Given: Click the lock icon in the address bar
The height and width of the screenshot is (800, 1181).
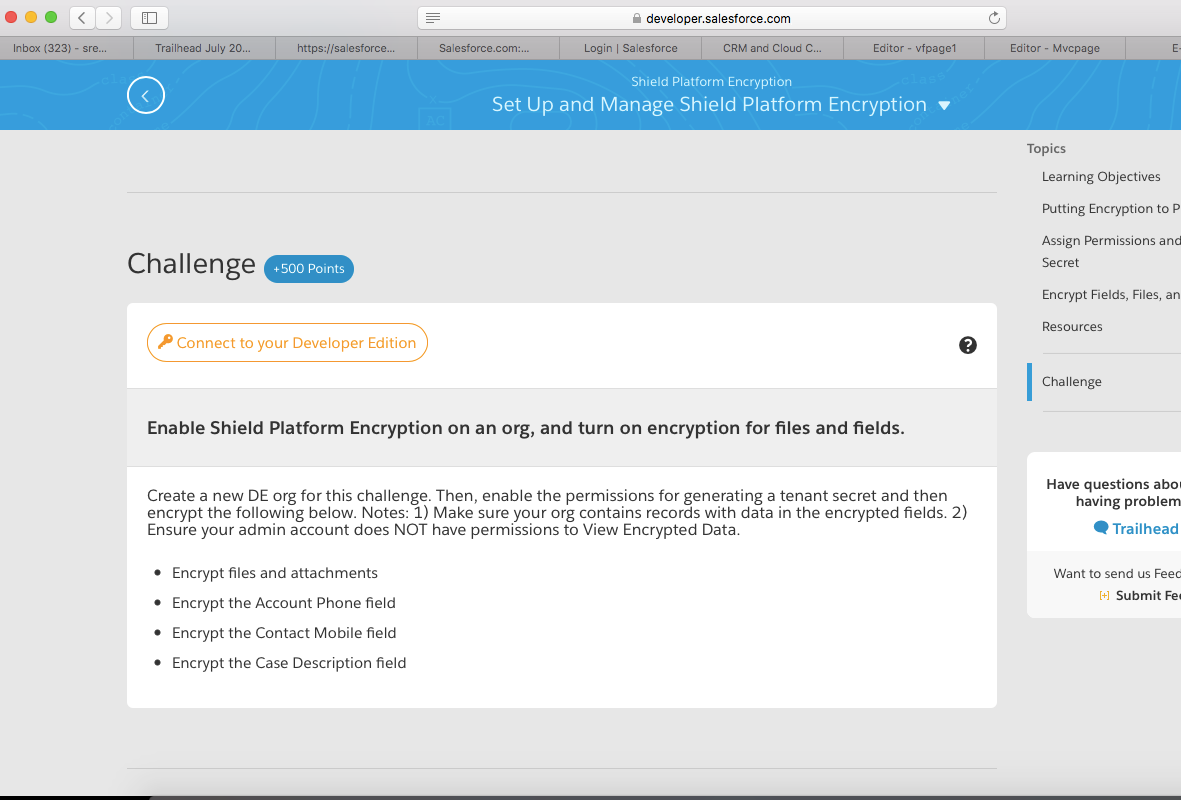Looking at the screenshot, I should pos(636,18).
